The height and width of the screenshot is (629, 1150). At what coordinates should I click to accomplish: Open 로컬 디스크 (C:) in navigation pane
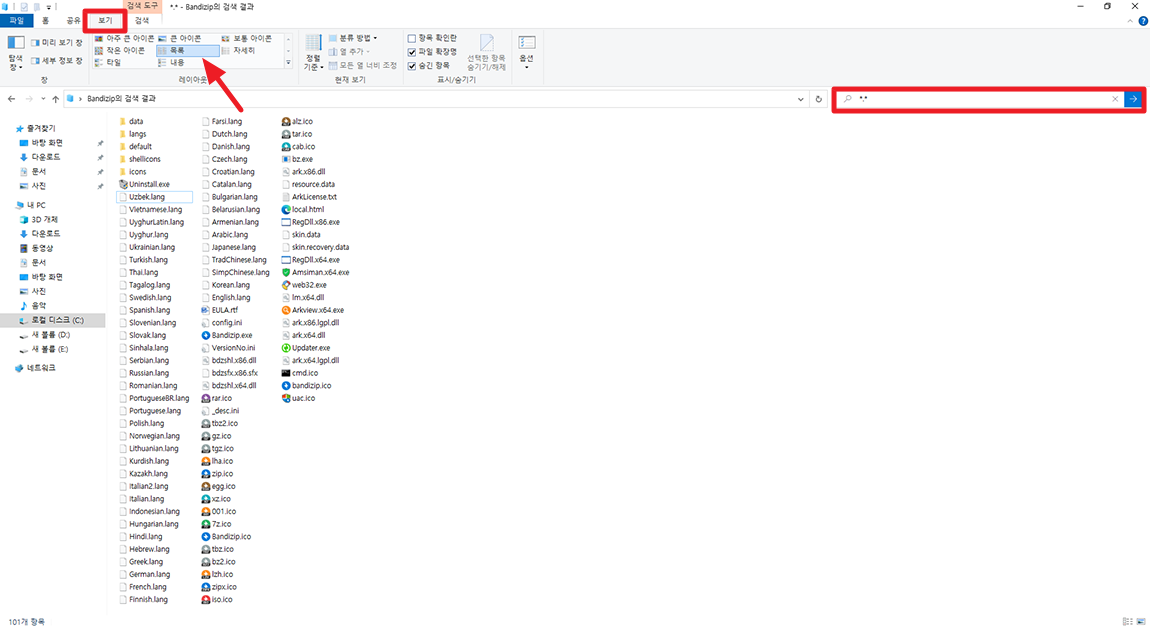56,320
